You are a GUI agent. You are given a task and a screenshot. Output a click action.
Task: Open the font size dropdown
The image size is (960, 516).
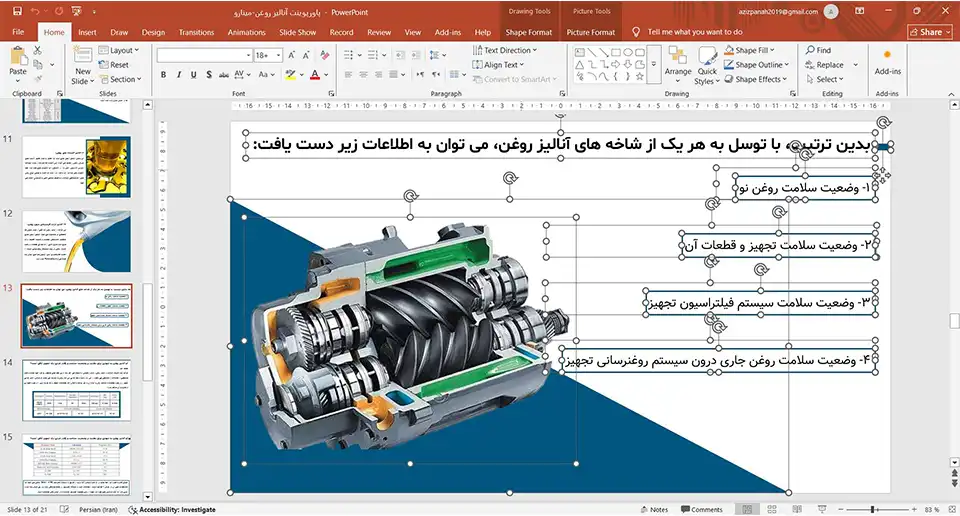tap(279, 55)
